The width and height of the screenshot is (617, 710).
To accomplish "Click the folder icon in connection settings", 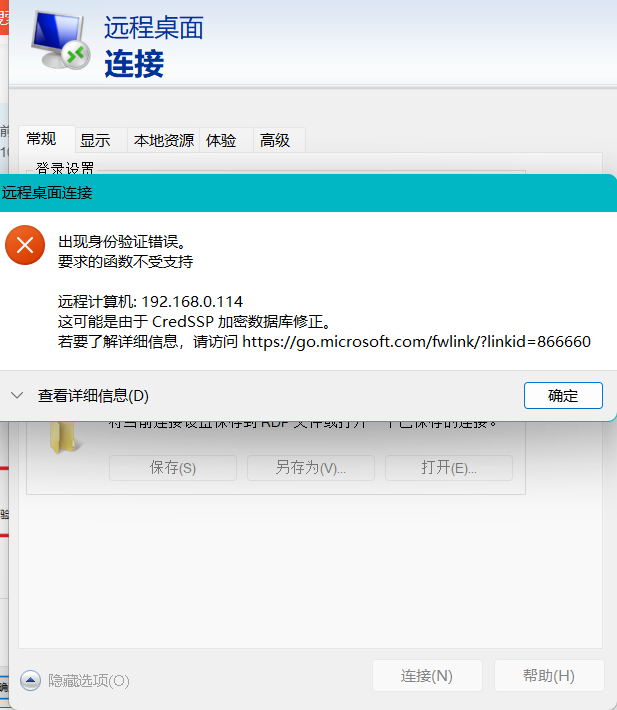I will tap(66, 437).
